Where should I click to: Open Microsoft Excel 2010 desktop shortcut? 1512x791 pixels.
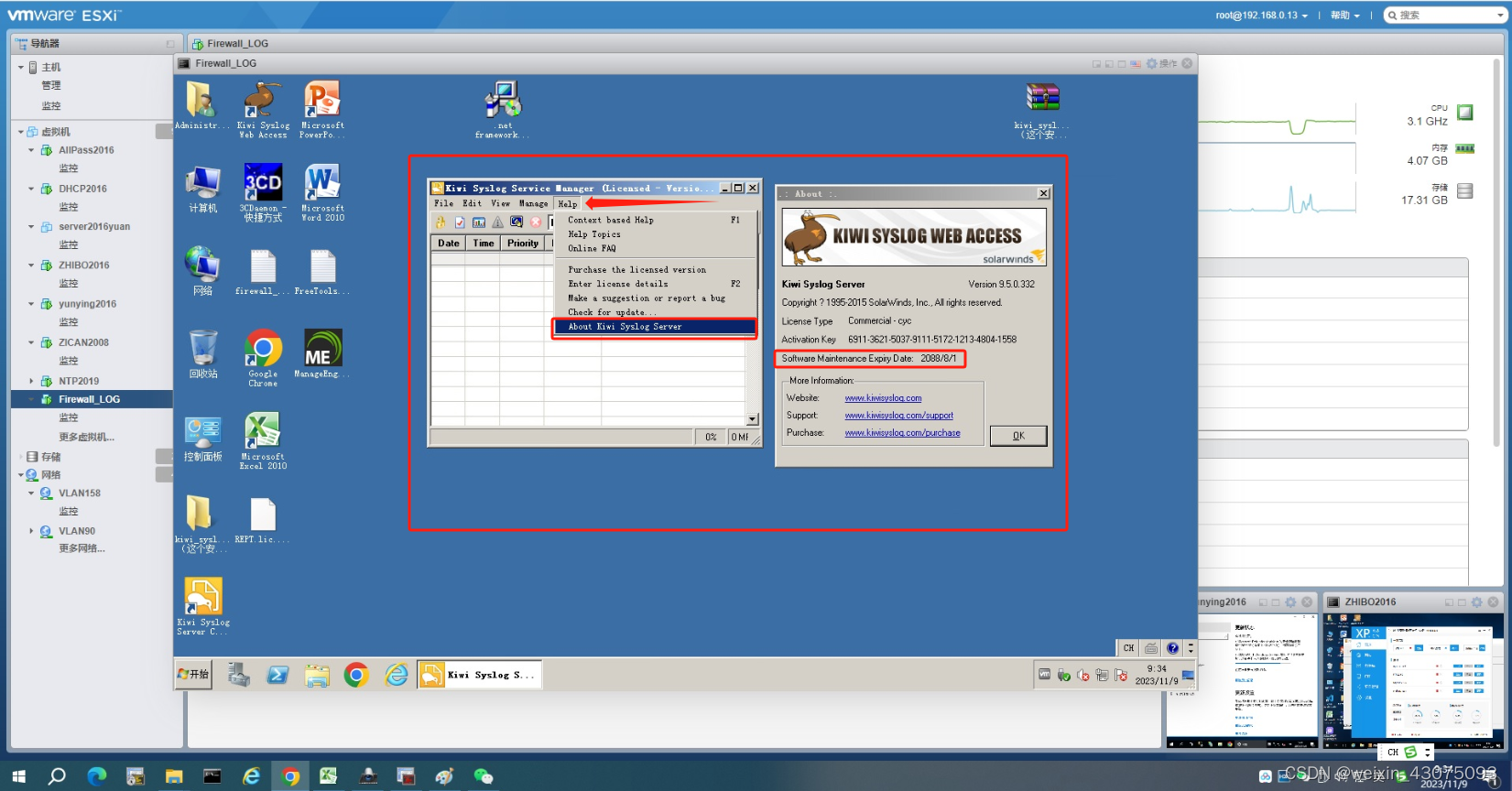coord(263,440)
